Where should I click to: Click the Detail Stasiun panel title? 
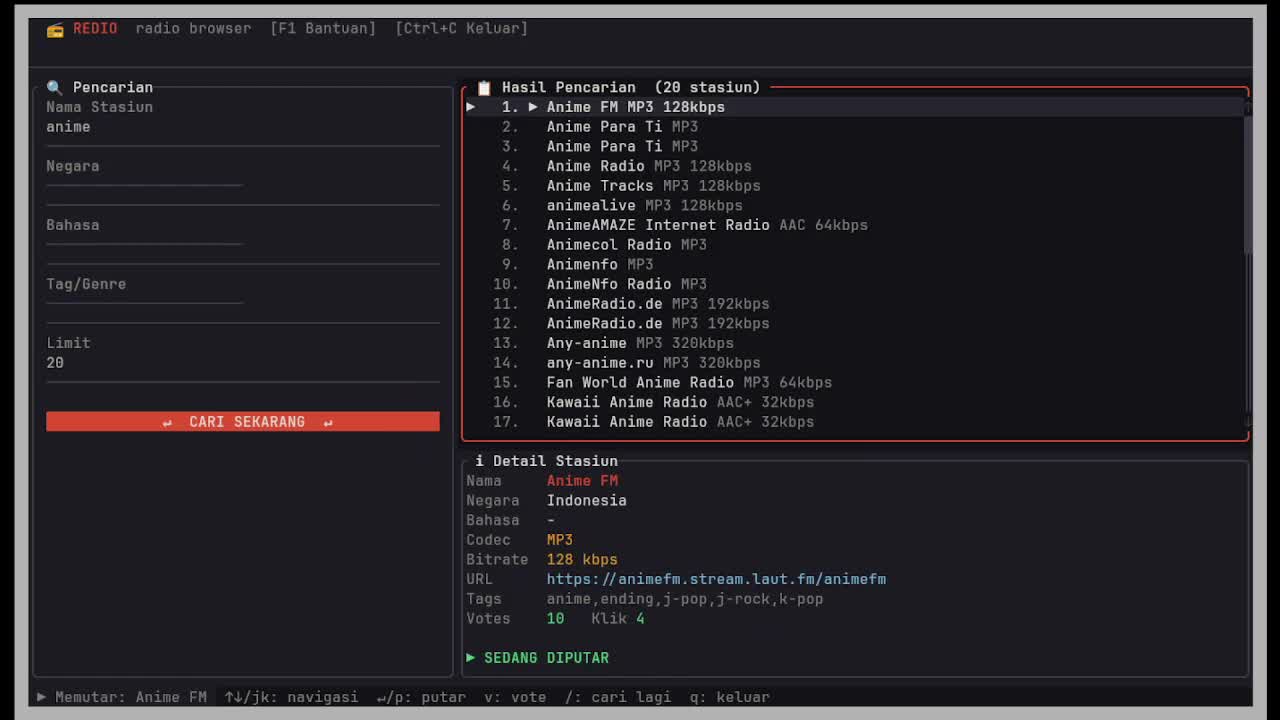[x=555, y=461]
